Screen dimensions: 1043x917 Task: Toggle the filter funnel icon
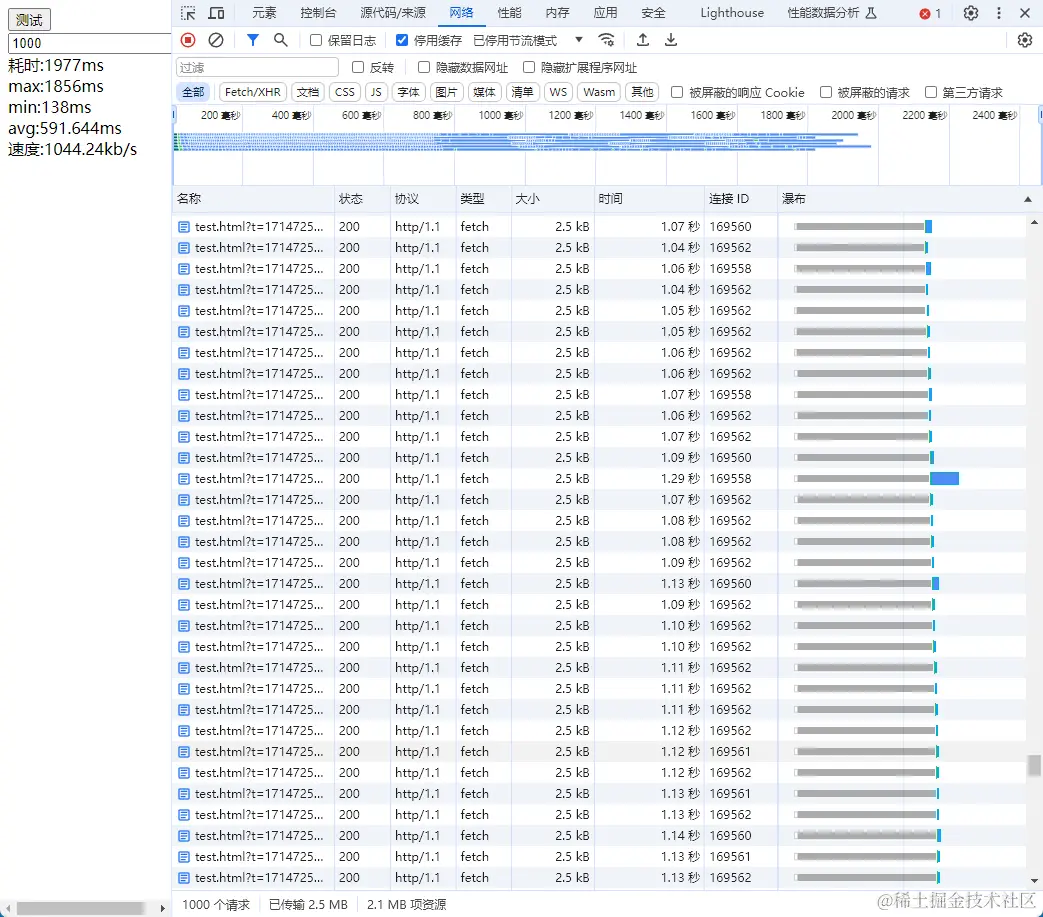[x=253, y=40]
